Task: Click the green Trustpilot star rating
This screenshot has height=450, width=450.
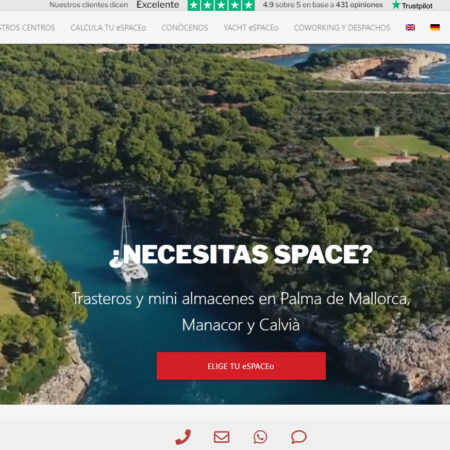Action: click(x=221, y=5)
